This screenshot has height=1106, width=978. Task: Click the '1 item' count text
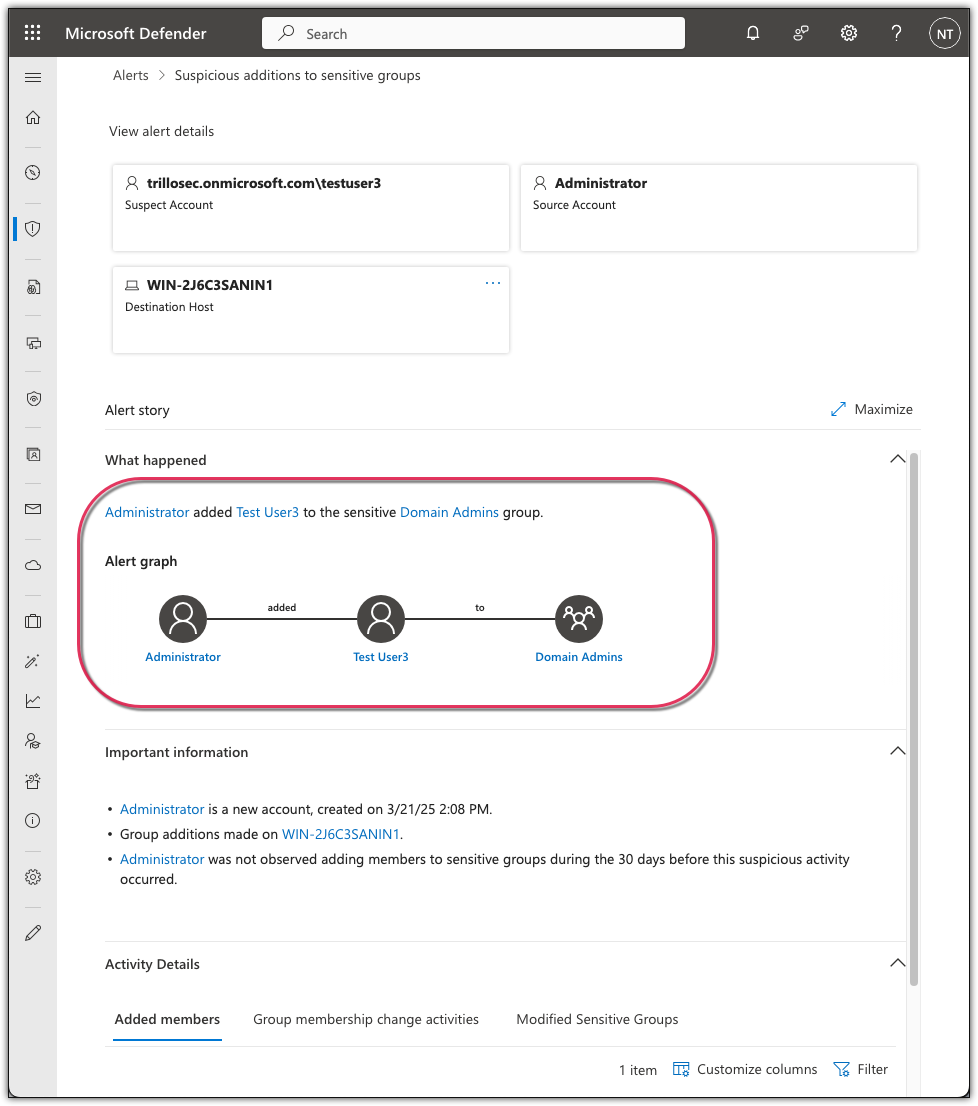[x=638, y=1071]
